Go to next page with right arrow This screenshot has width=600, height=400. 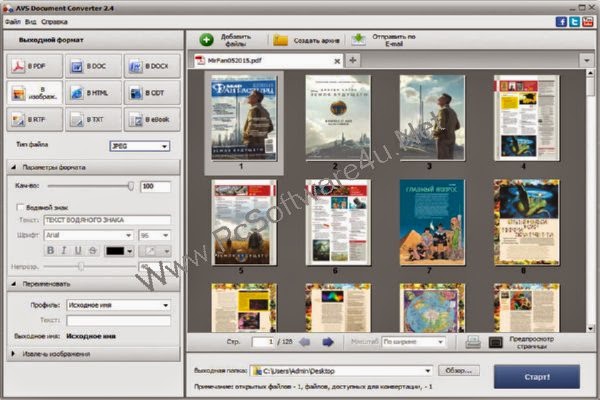[x=328, y=342]
